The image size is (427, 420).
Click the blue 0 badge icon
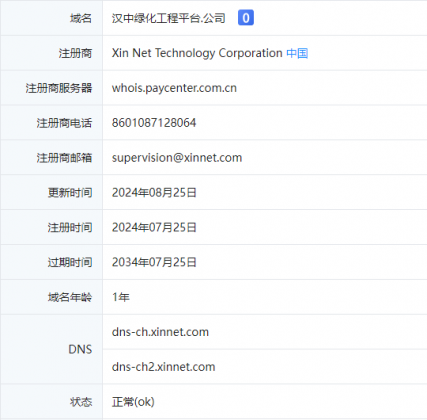click(x=246, y=18)
